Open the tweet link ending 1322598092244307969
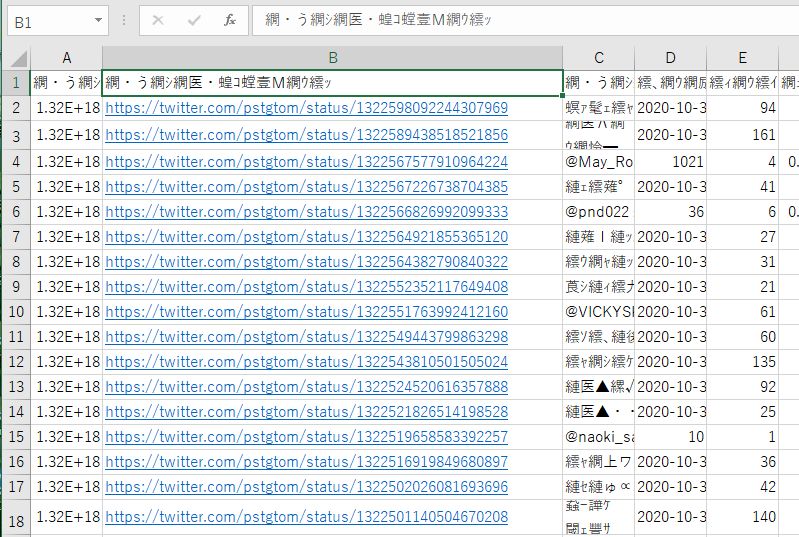Image resolution: width=799 pixels, height=537 pixels. point(307,108)
